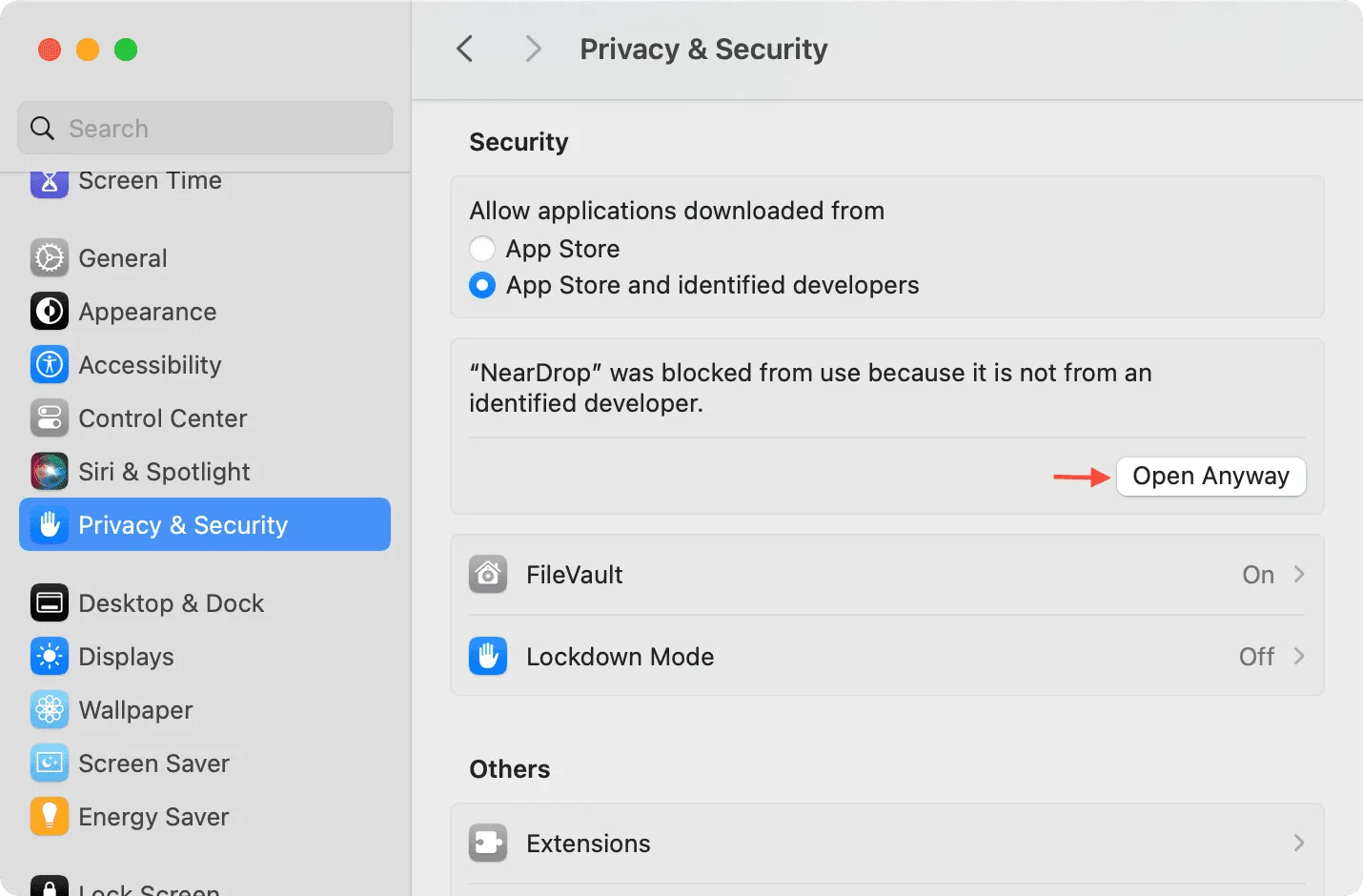This screenshot has width=1363, height=896.
Task: Click the Screen Saver icon
Action: (x=50, y=763)
